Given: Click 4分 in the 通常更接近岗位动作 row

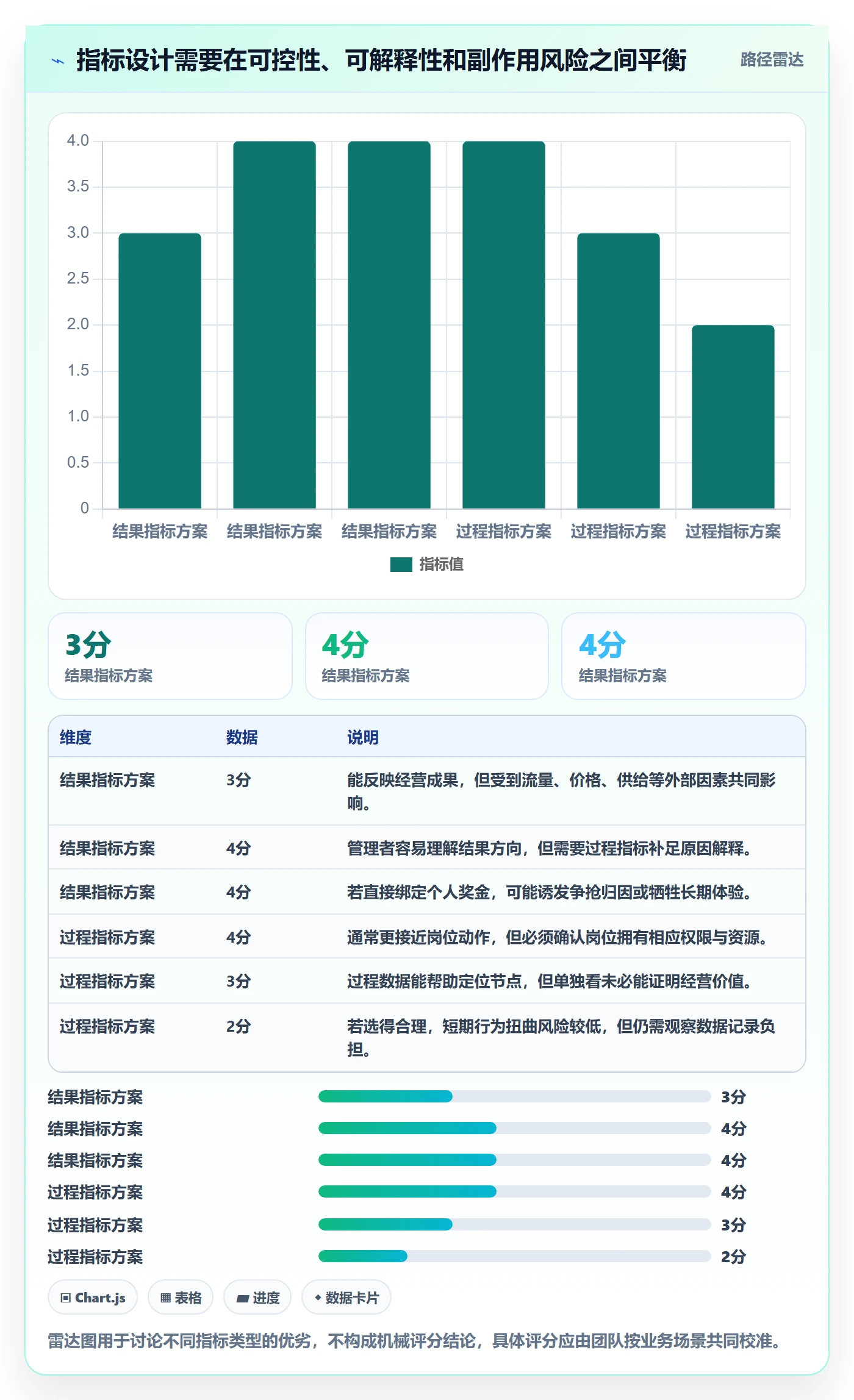Looking at the screenshot, I should point(239,937).
